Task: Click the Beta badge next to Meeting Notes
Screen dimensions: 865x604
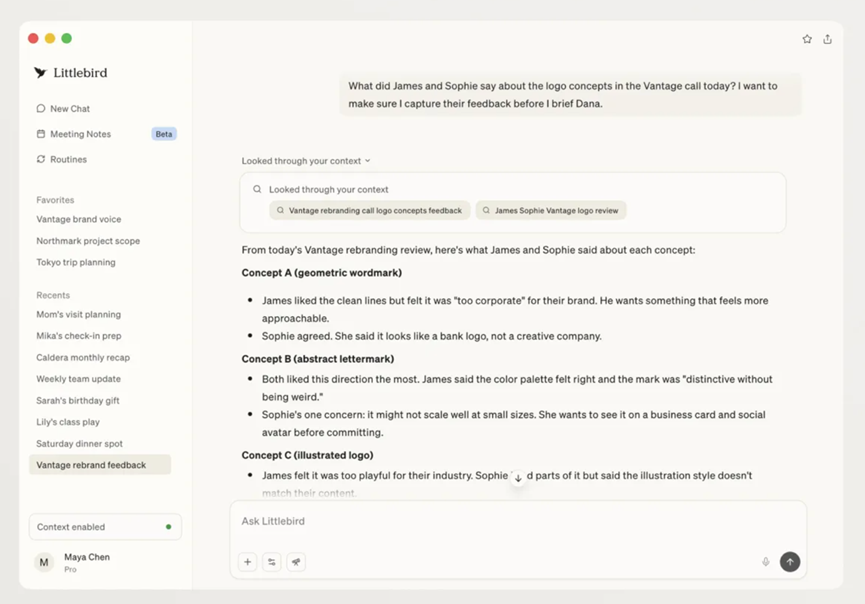Action: click(164, 134)
